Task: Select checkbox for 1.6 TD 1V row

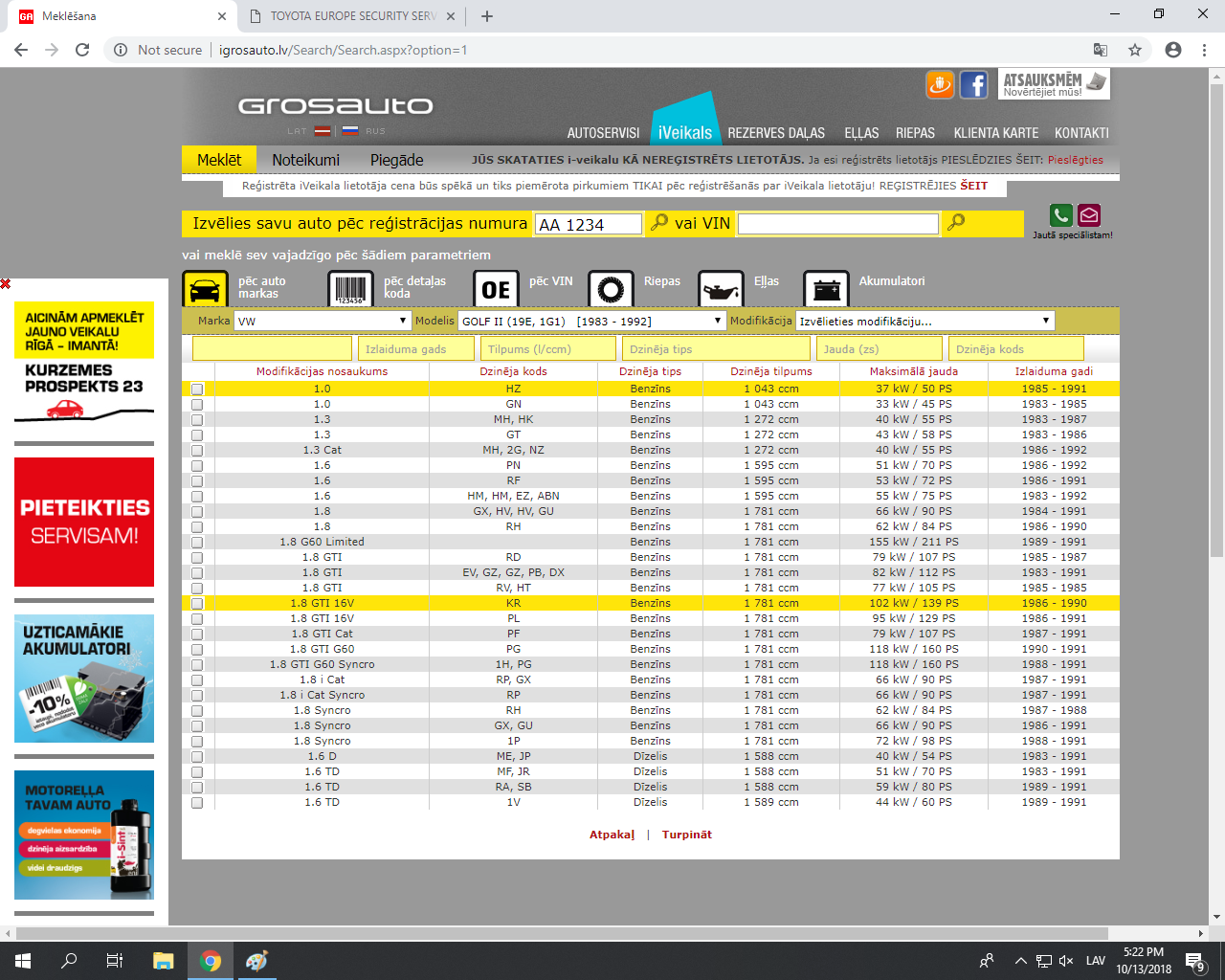Action: [197, 803]
